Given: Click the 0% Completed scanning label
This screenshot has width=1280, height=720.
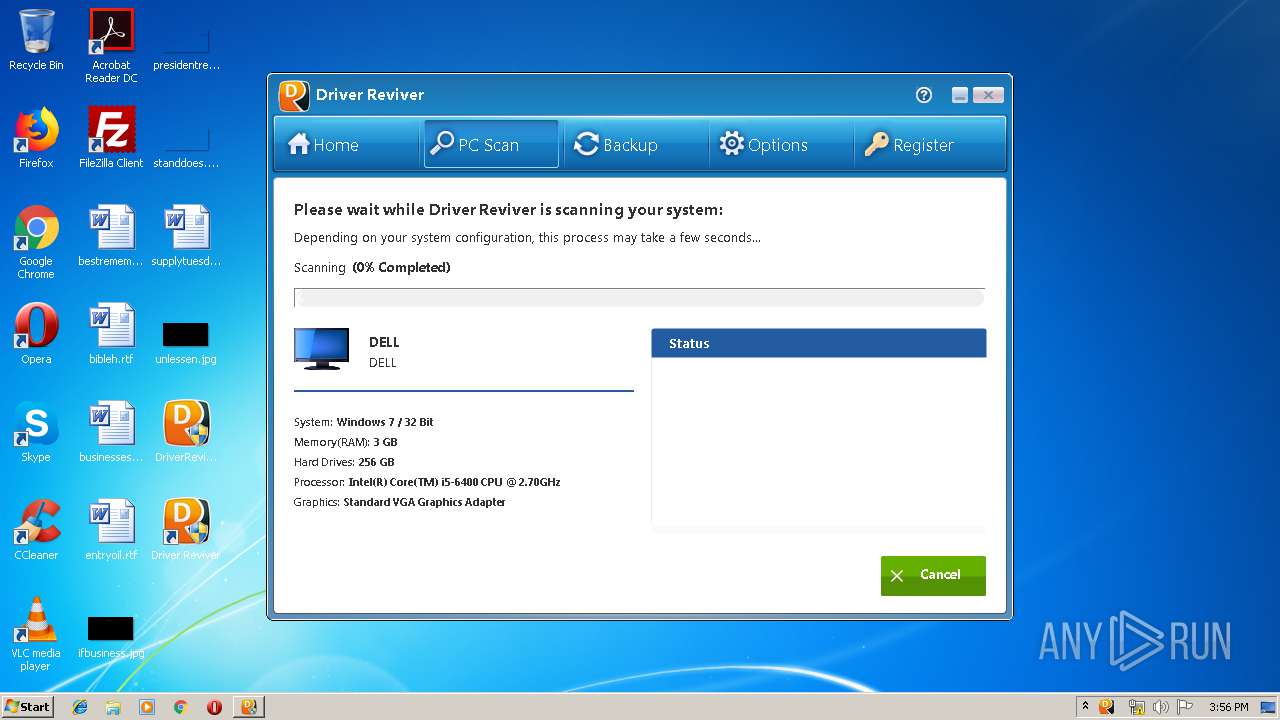Looking at the screenshot, I should pos(401,267).
